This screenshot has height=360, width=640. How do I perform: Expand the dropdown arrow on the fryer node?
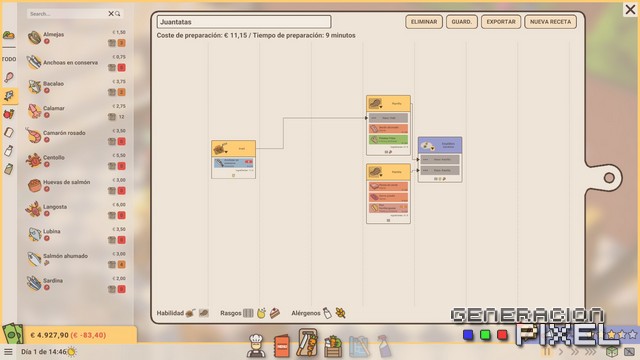[226, 152]
